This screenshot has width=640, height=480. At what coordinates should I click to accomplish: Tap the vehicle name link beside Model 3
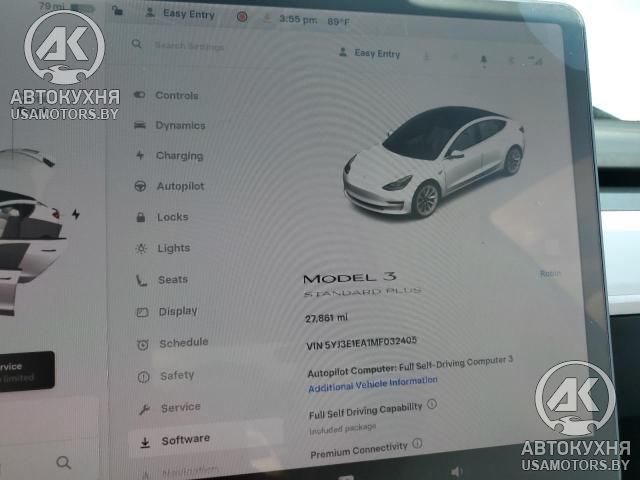pos(550,273)
